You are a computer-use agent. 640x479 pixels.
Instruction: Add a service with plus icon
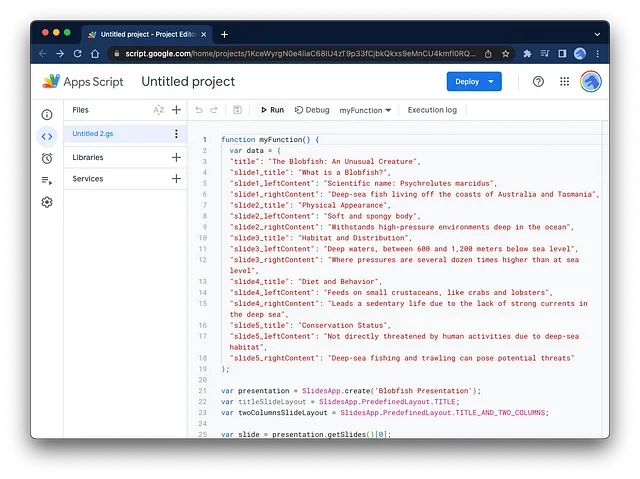176,179
